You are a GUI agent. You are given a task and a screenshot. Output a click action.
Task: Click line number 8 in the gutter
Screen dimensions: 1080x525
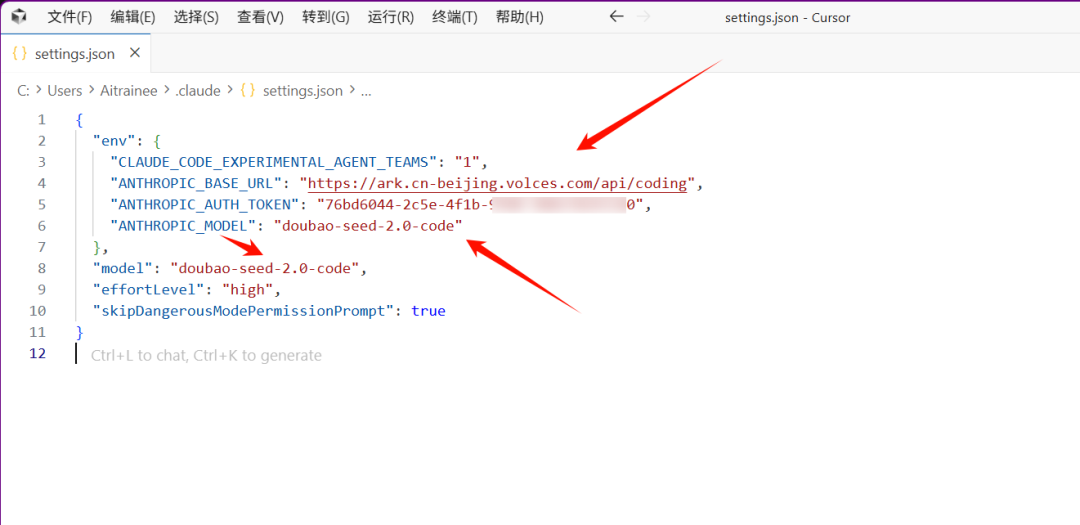[x=41, y=268]
